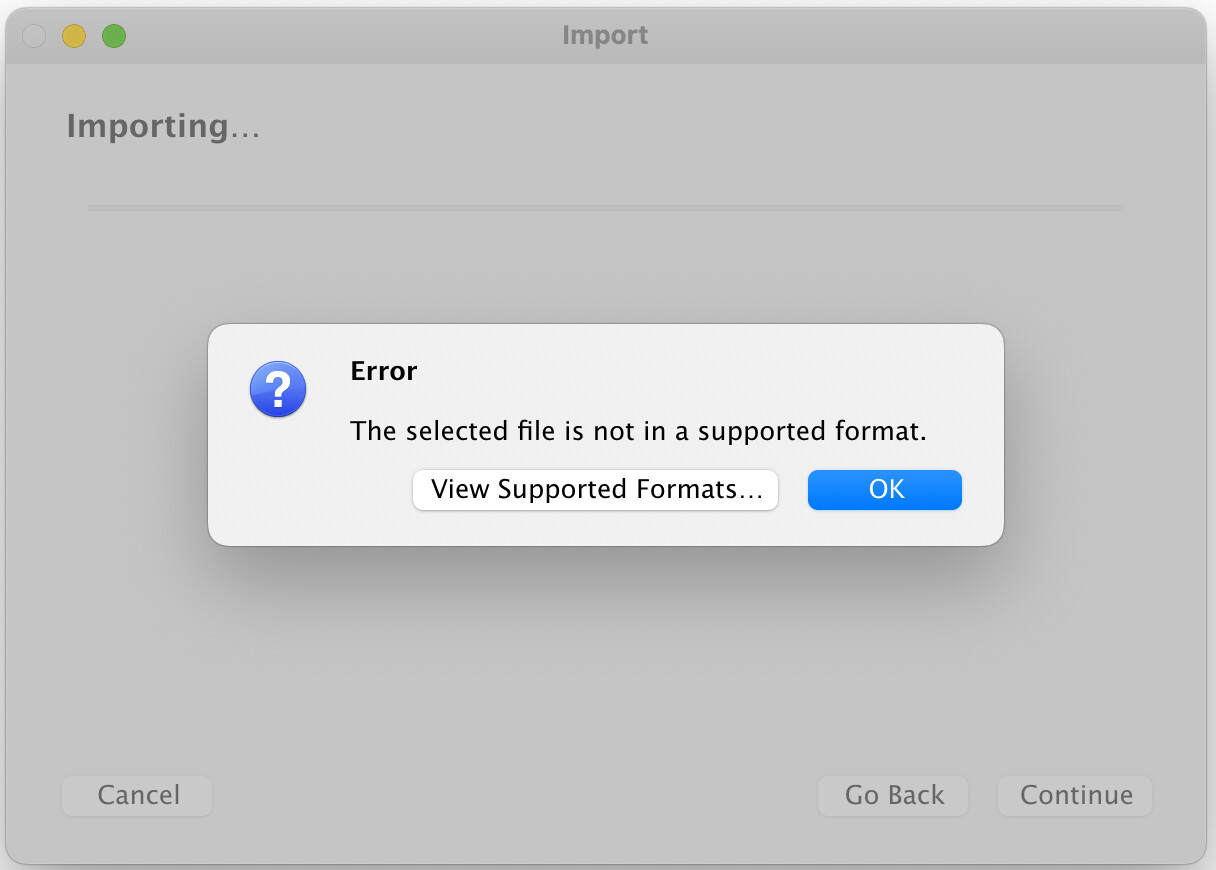Click the import progress bar

tap(606, 208)
